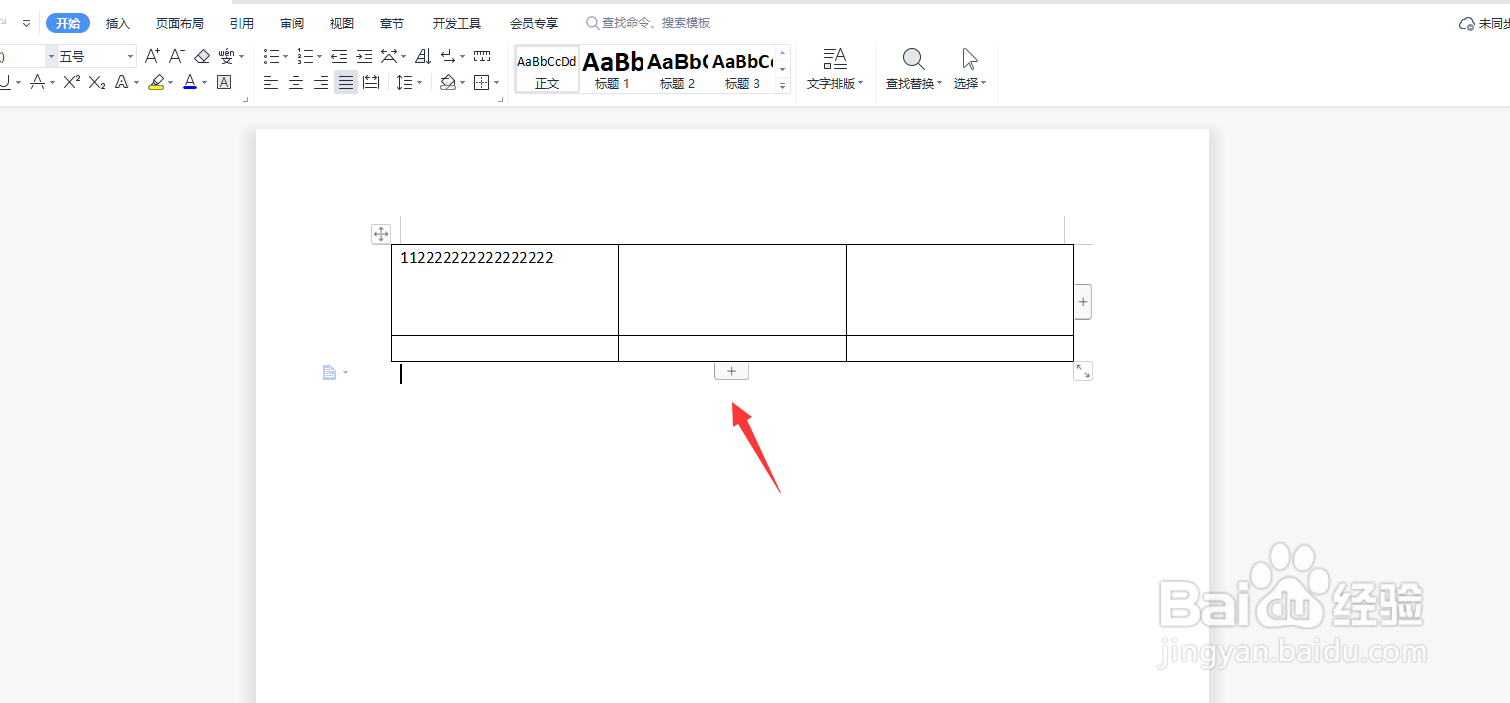Open the line spacing options
The image size is (1510, 703).
coord(404,82)
